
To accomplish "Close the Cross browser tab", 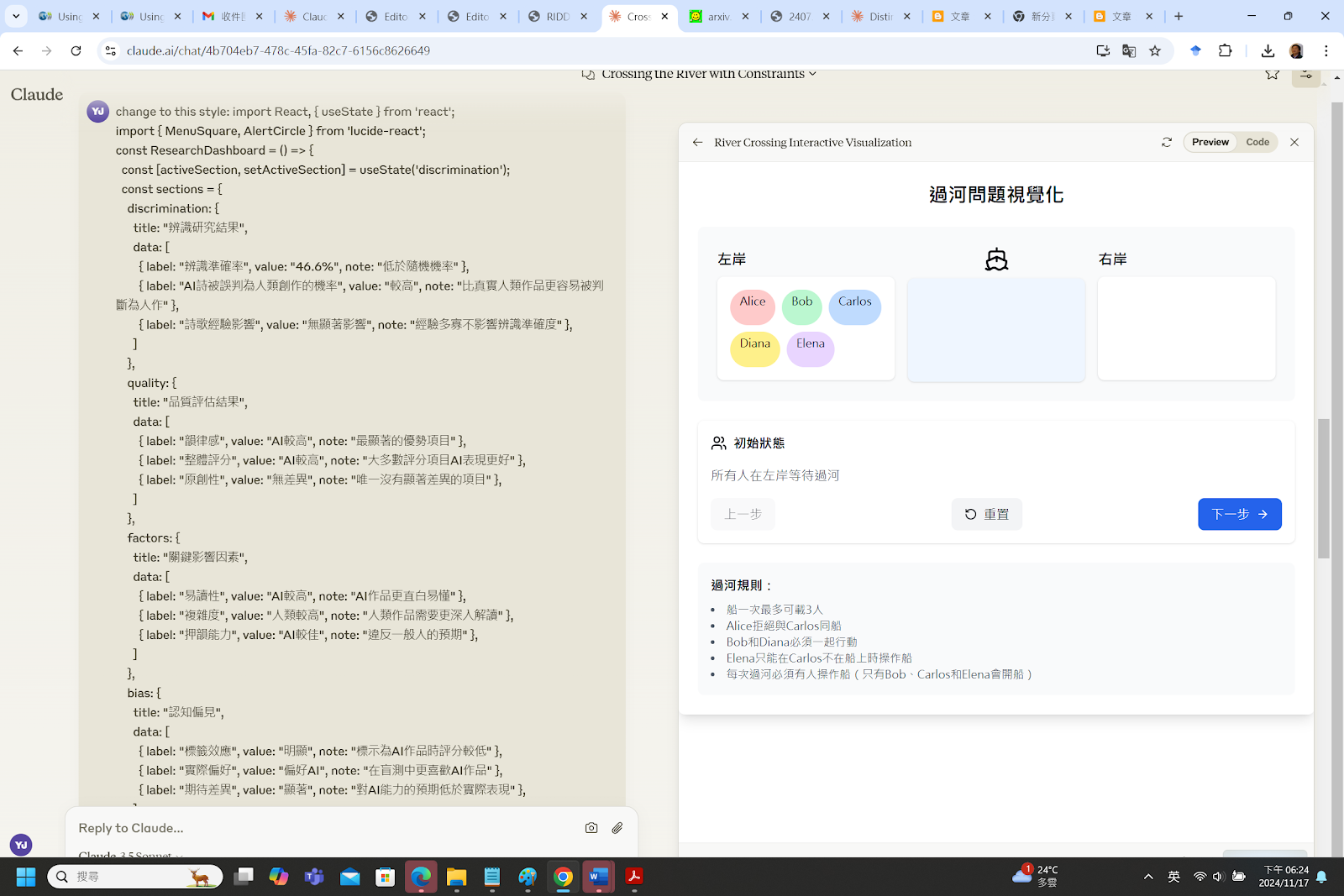I will coord(664,16).
